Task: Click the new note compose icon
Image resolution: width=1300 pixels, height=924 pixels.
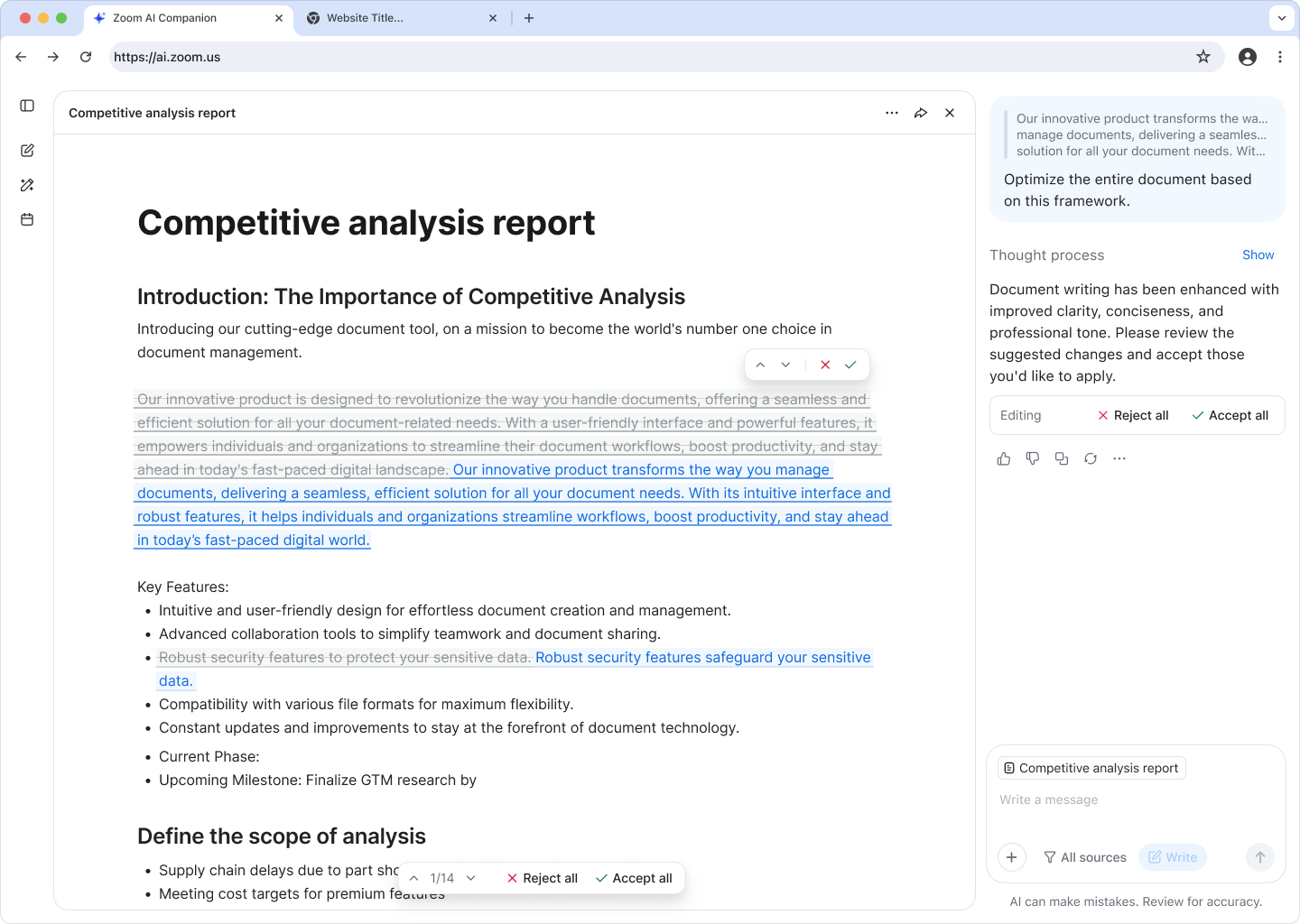Action: coord(27,151)
